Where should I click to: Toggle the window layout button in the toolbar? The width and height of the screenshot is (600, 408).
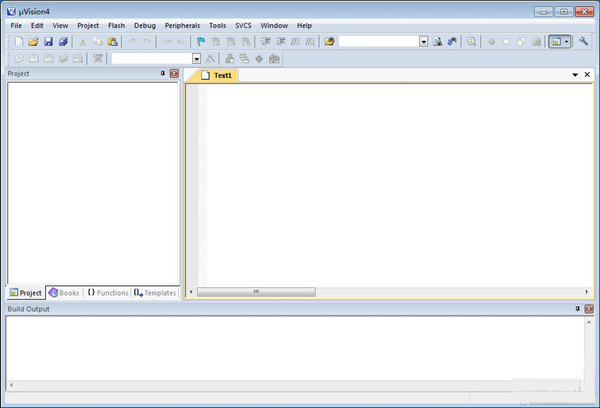point(557,42)
